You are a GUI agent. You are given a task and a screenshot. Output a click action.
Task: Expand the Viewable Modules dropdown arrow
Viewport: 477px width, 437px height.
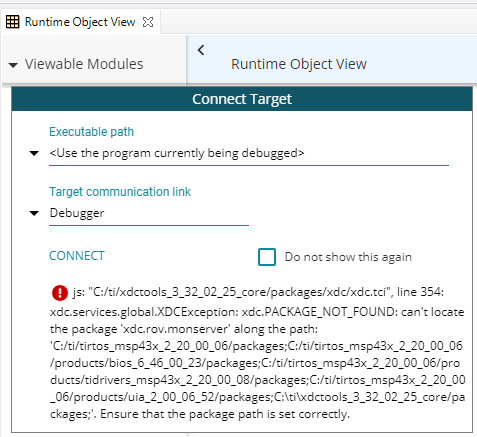[13, 65]
